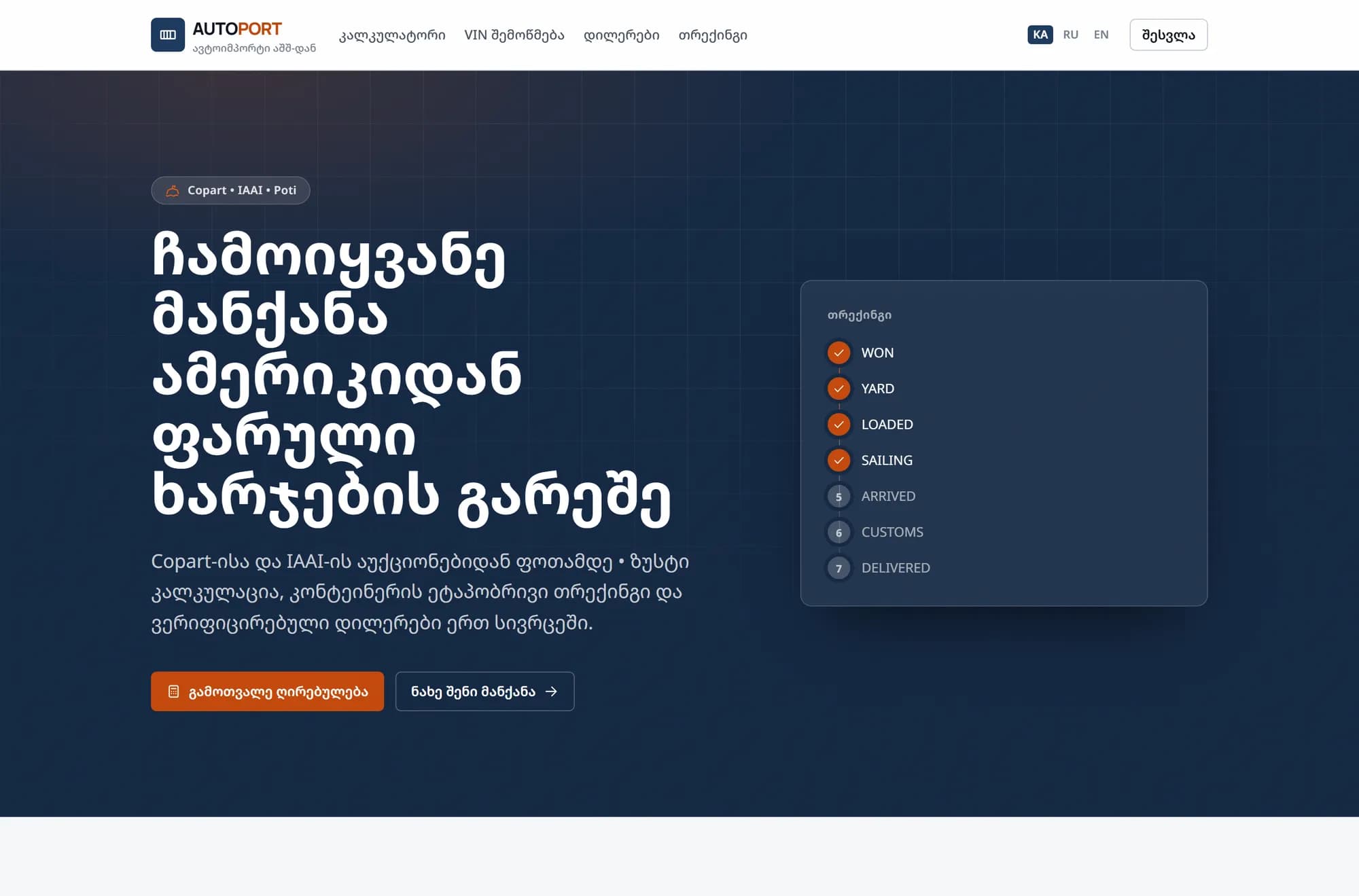Click the SAILING label text

(887, 461)
